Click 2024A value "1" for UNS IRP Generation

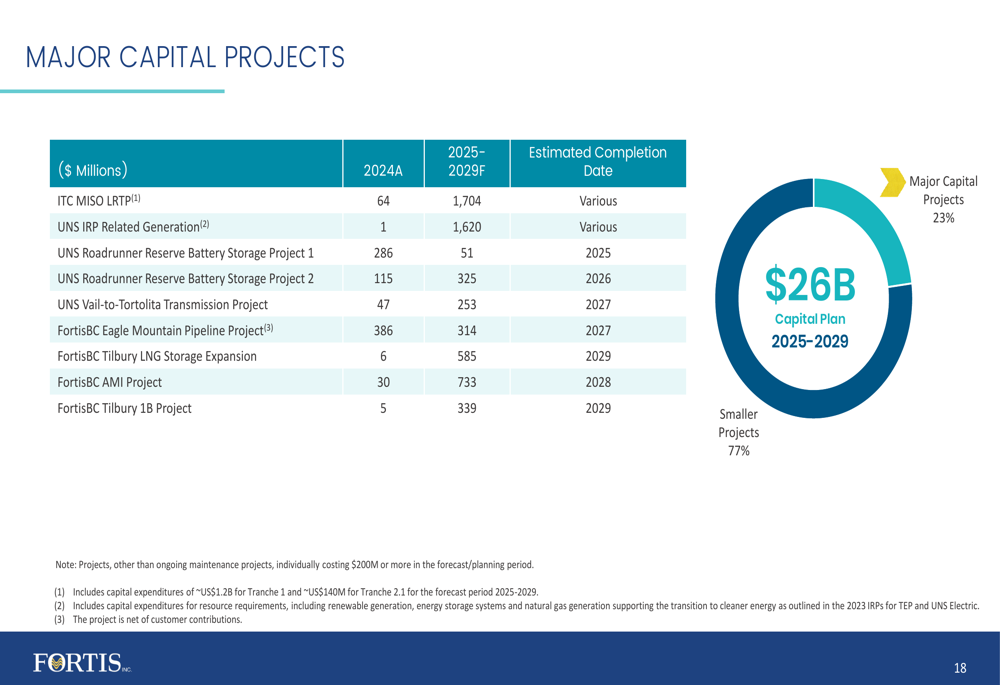[x=383, y=227]
